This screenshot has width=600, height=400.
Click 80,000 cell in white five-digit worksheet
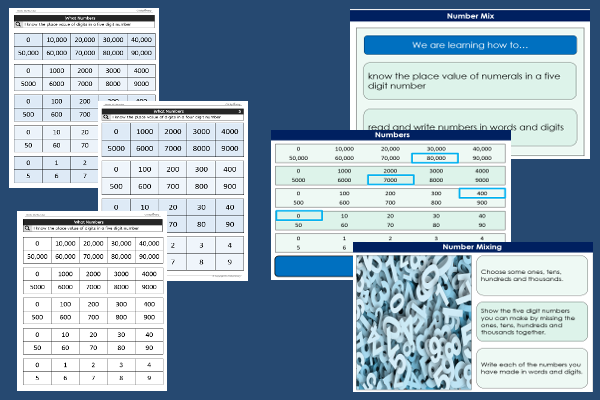(x=121, y=256)
